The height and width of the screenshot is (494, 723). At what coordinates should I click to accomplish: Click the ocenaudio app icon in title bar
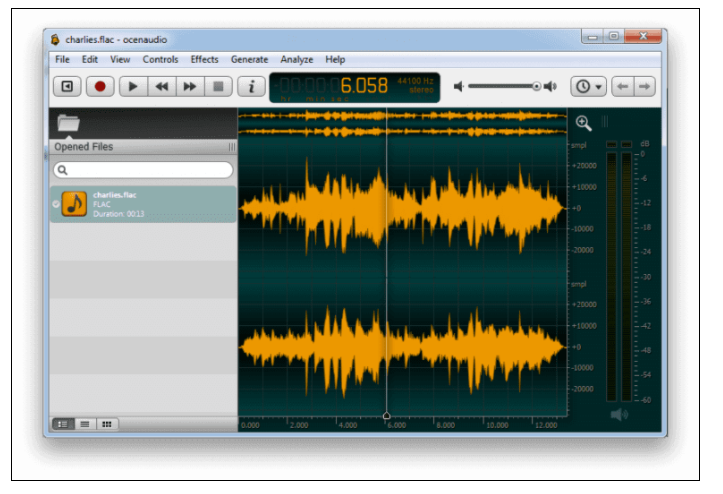point(55,40)
